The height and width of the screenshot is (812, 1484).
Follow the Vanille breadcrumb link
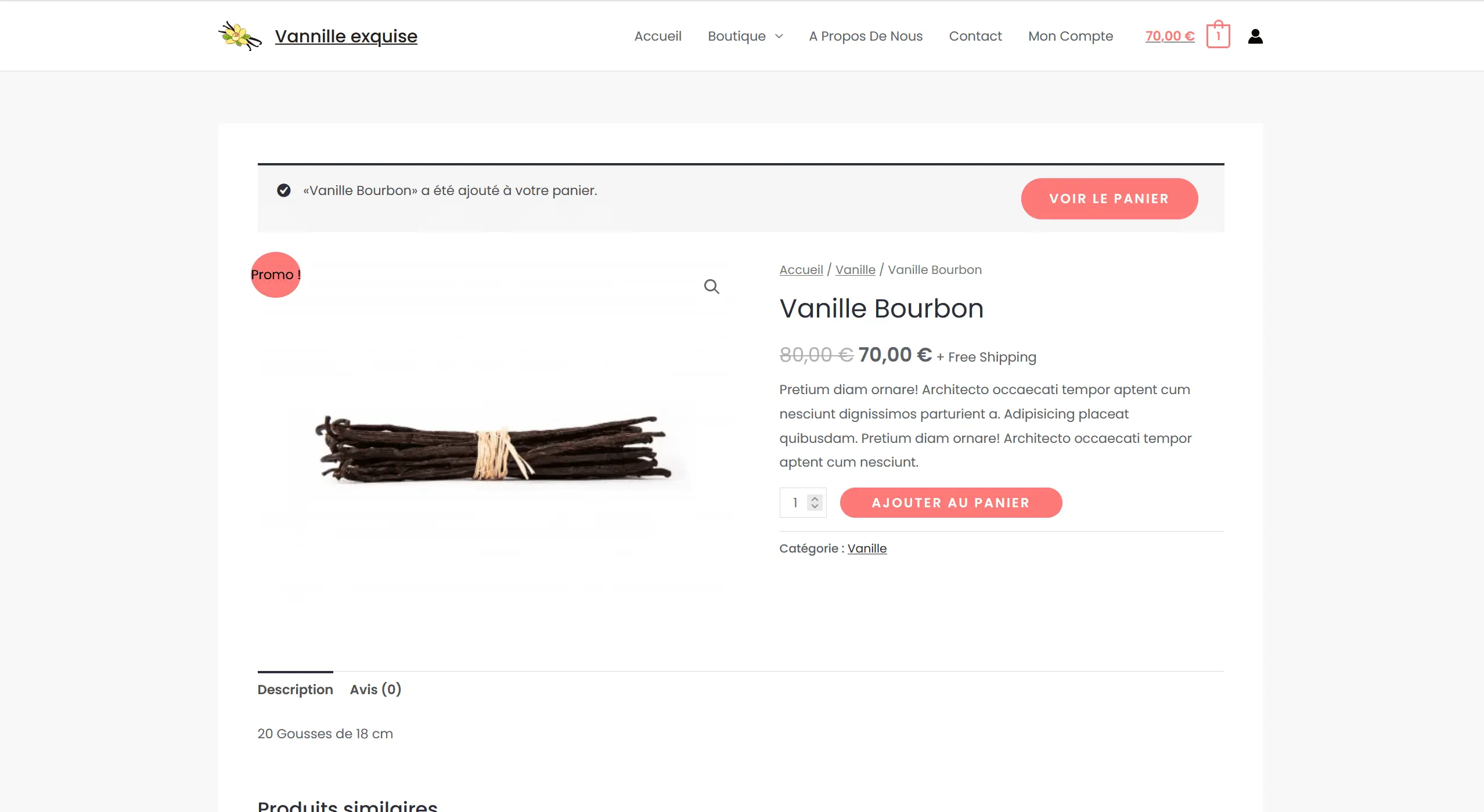tap(855, 270)
